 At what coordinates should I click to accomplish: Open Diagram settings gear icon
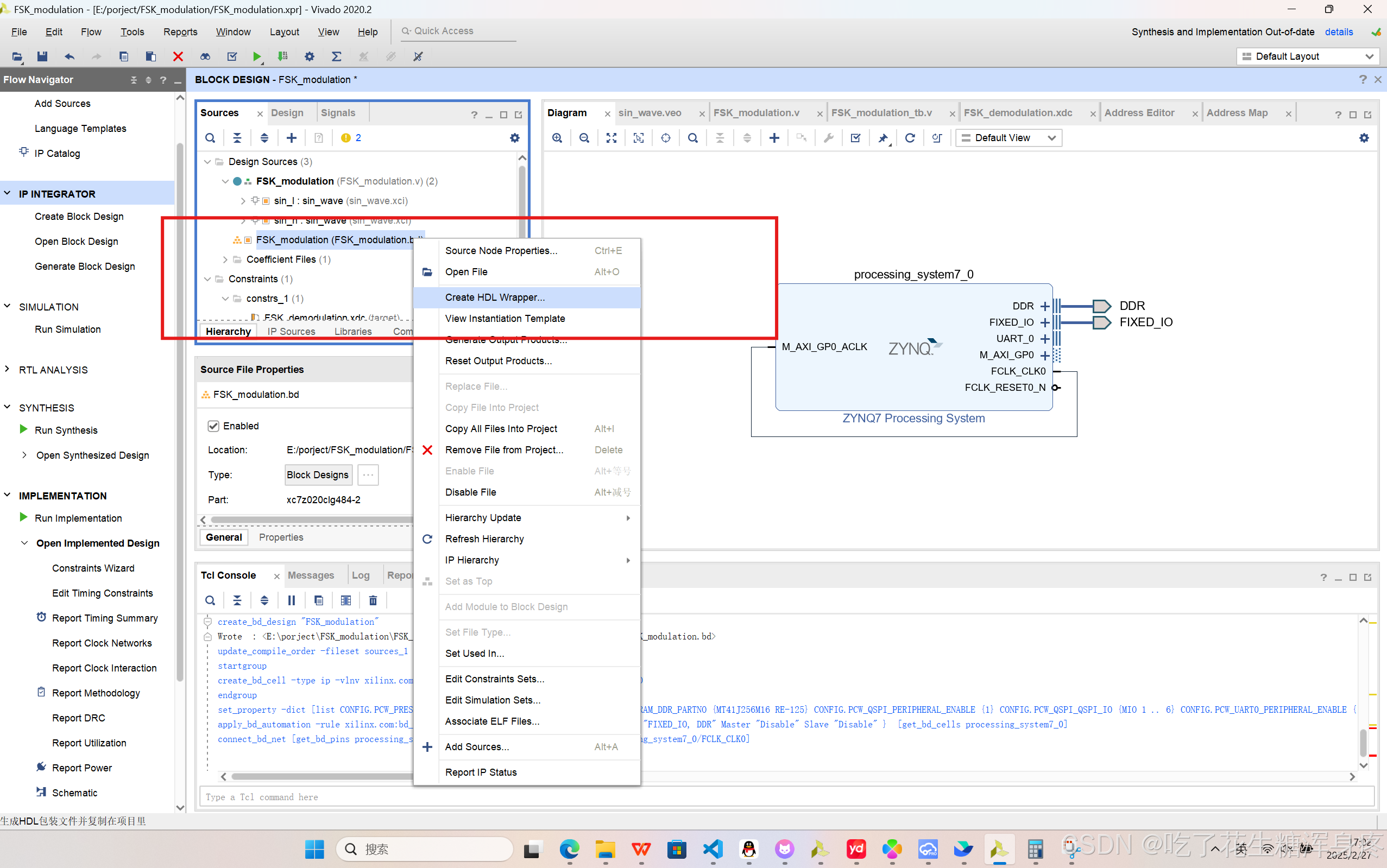(1364, 138)
